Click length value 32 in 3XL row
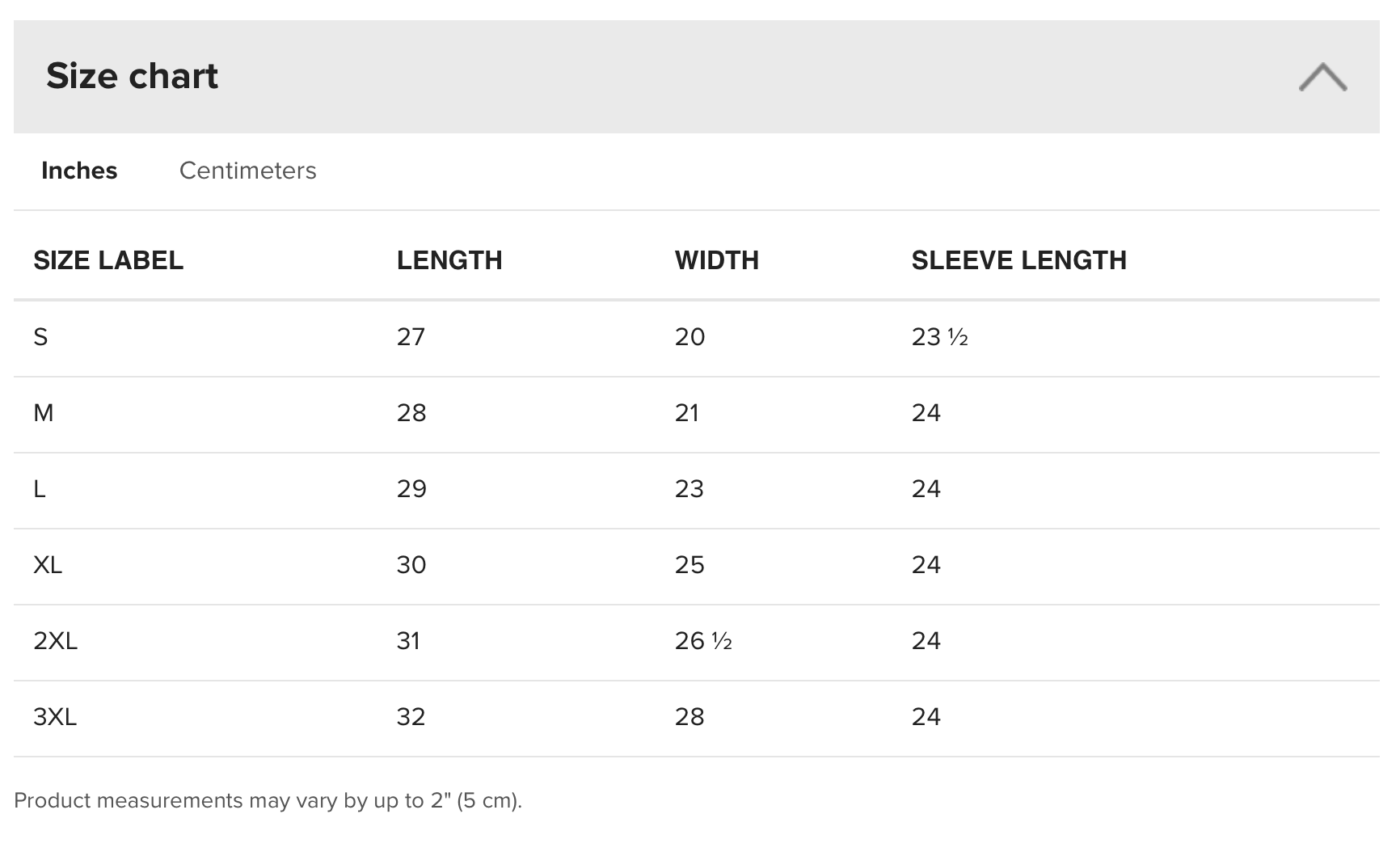Image resolution: width=1400 pixels, height=852 pixels. (x=411, y=717)
